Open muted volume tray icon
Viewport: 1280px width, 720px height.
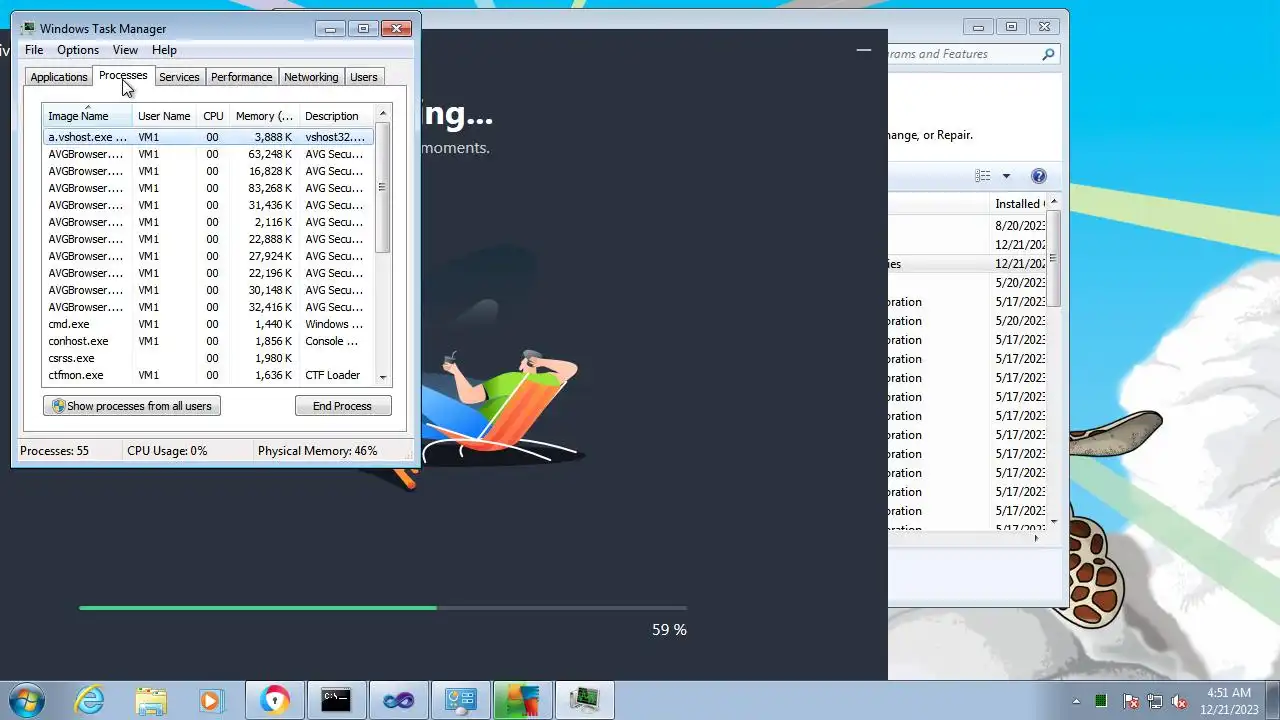pyautogui.click(x=1180, y=701)
